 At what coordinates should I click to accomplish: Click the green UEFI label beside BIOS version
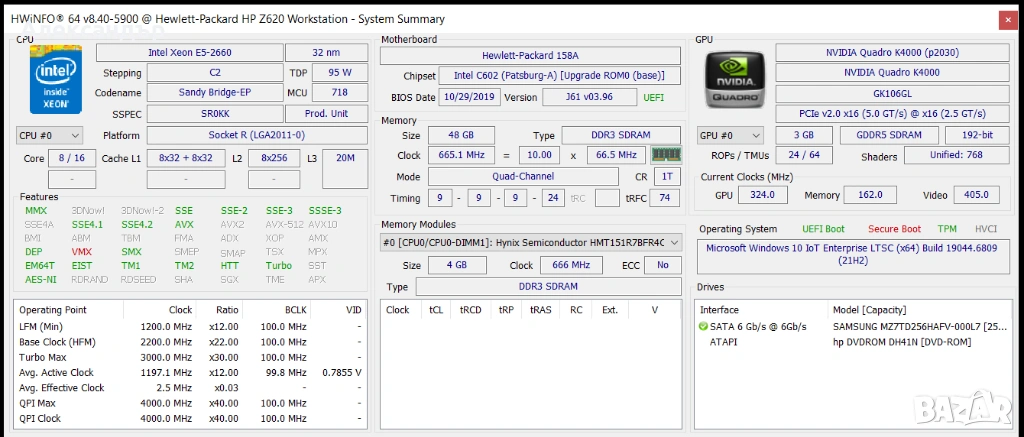tap(654, 97)
